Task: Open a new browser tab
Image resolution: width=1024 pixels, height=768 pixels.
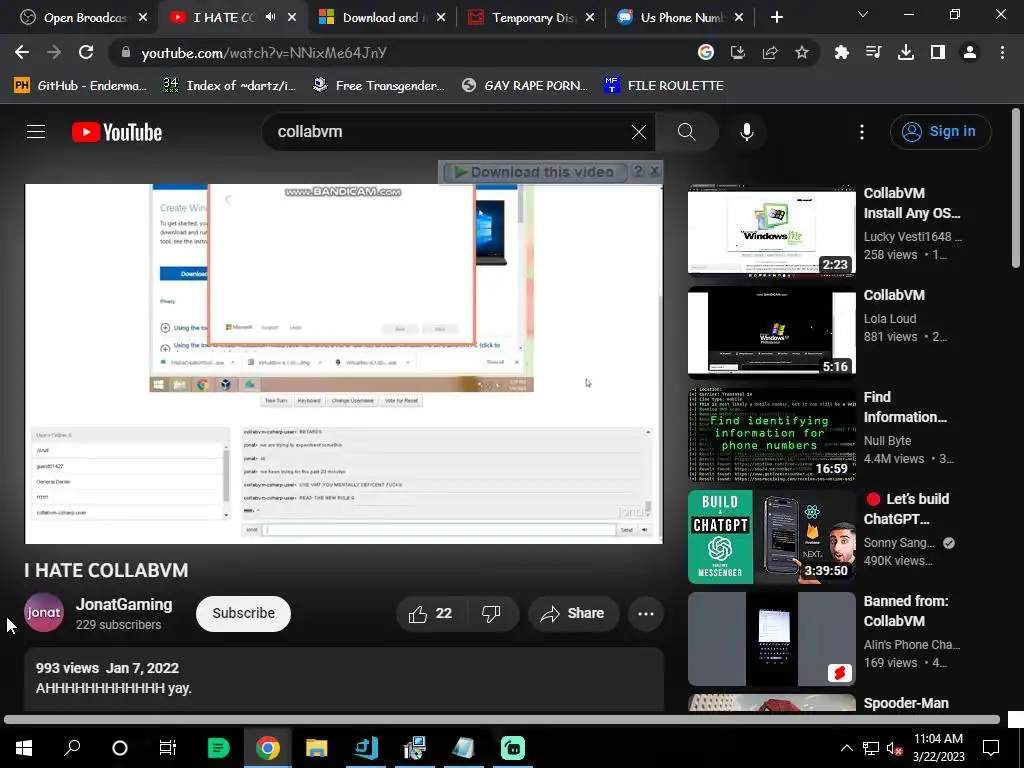Action: point(776,18)
